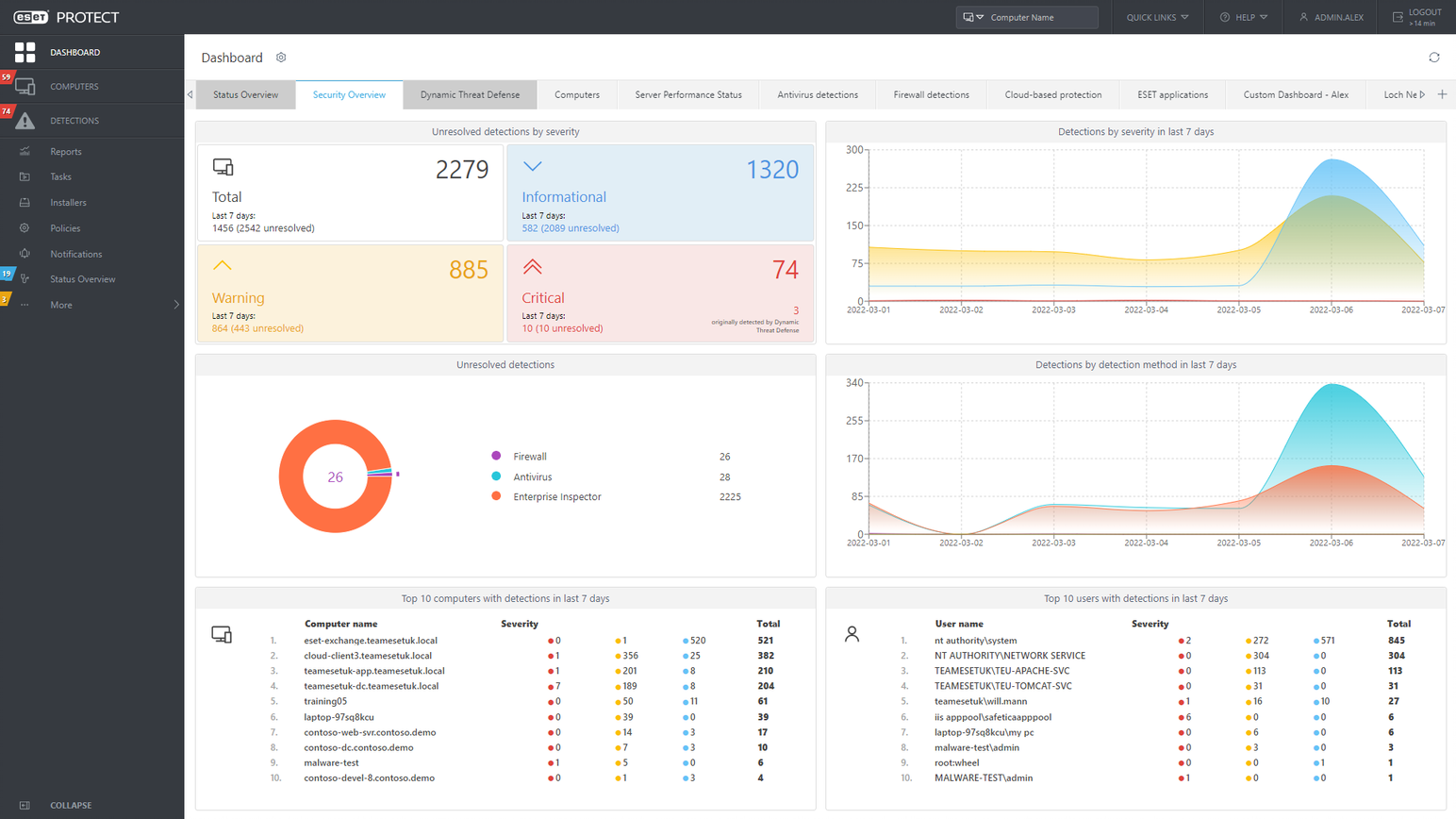Click '10 (10 unresolved)' critical link

[562, 328]
